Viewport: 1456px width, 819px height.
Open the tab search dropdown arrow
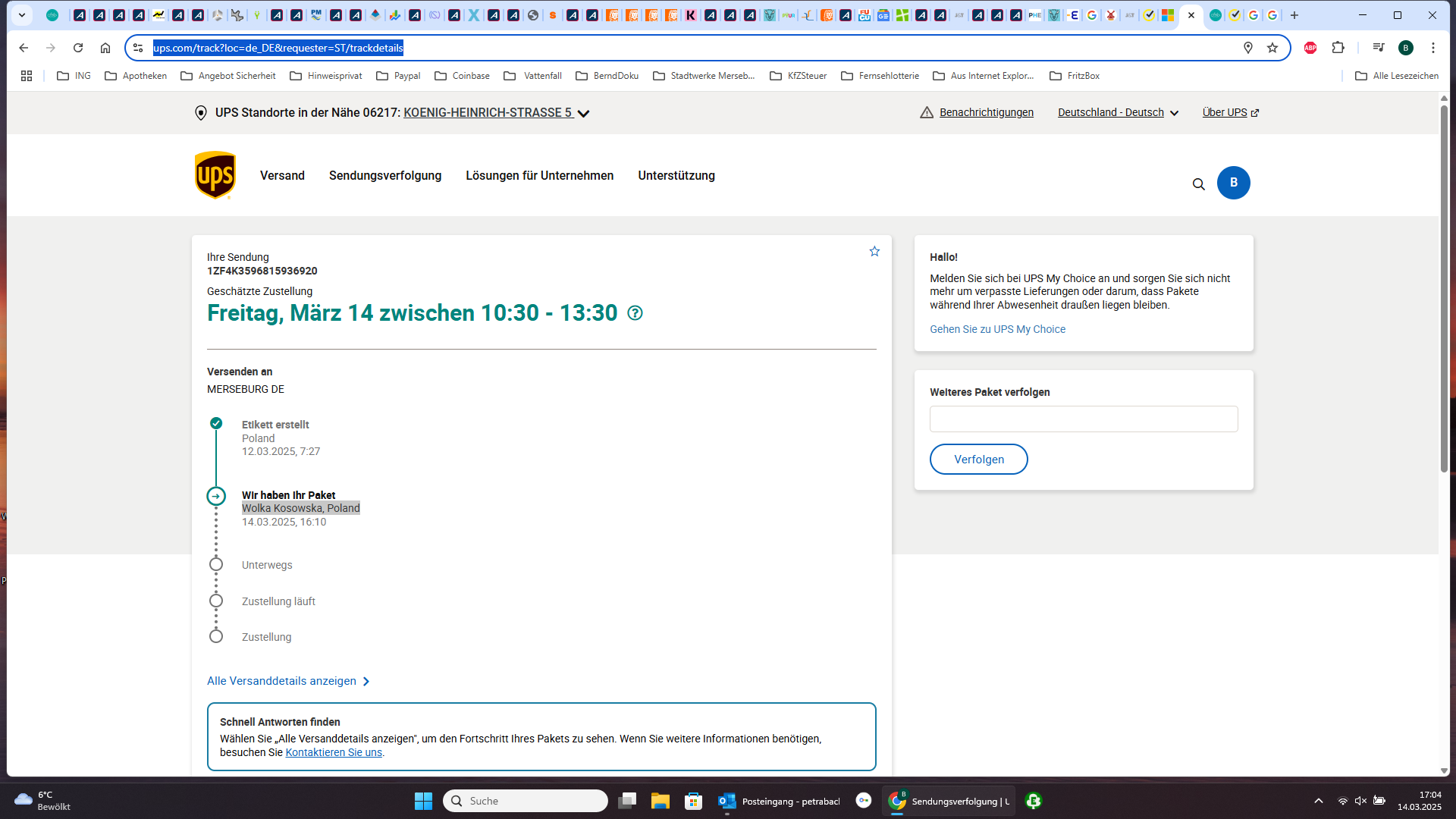(22, 15)
